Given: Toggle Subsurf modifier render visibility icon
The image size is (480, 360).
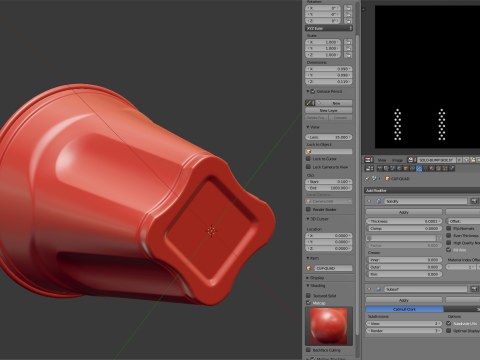Looking at the screenshot, I should 474,289.
